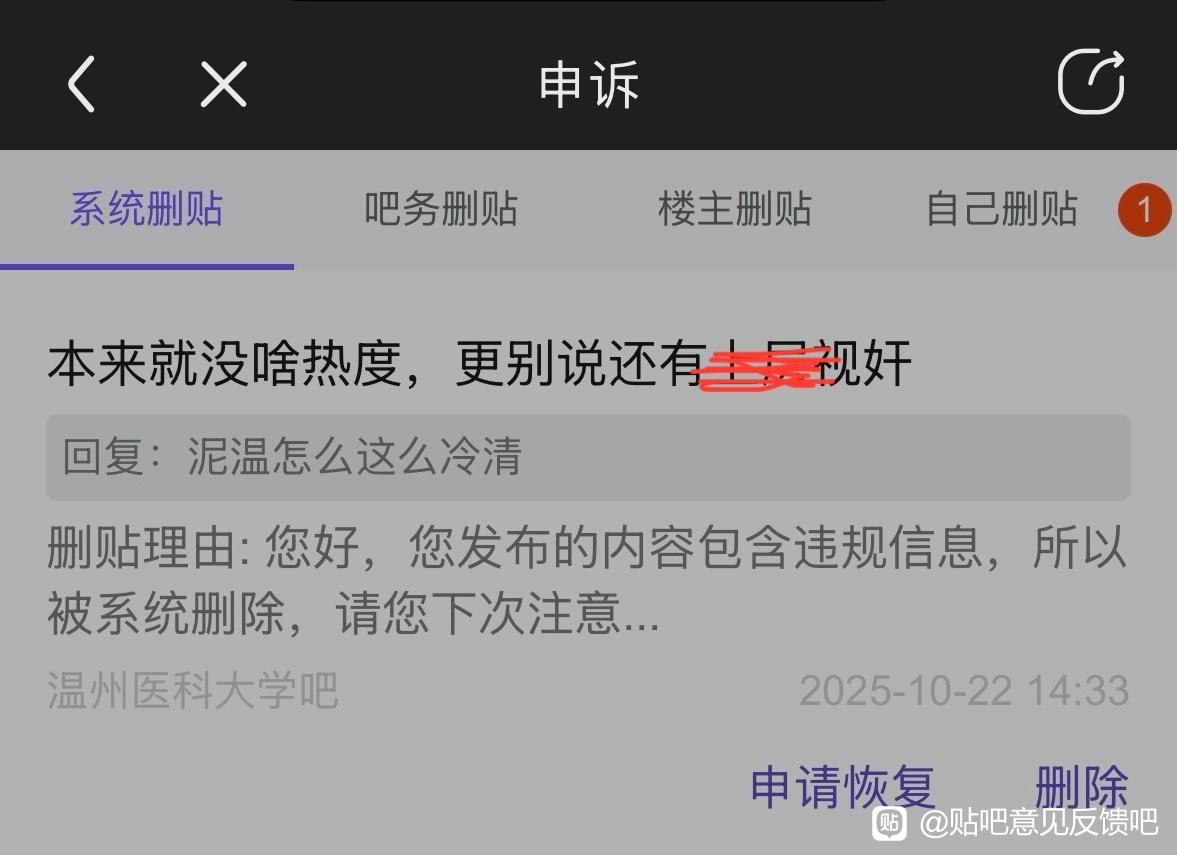1177x855 pixels.
Task: Click the purple underline beneath the active tab
Action: (147, 266)
